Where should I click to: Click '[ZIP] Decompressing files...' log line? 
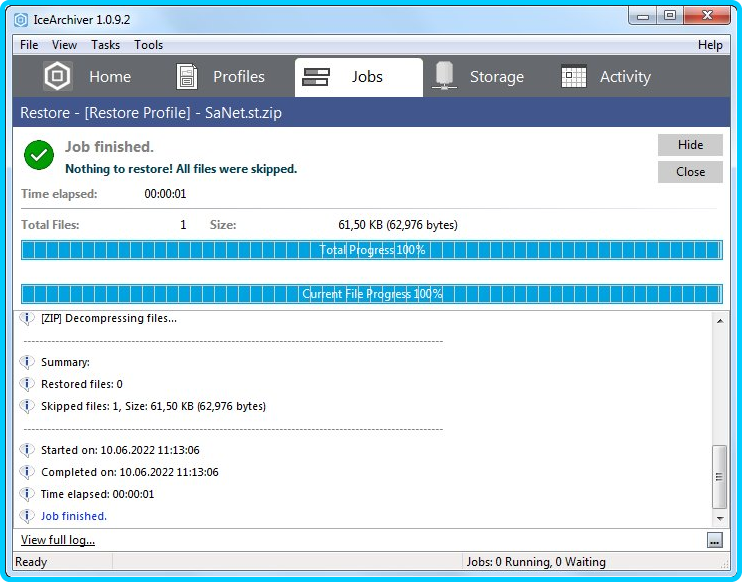[x=109, y=318]
